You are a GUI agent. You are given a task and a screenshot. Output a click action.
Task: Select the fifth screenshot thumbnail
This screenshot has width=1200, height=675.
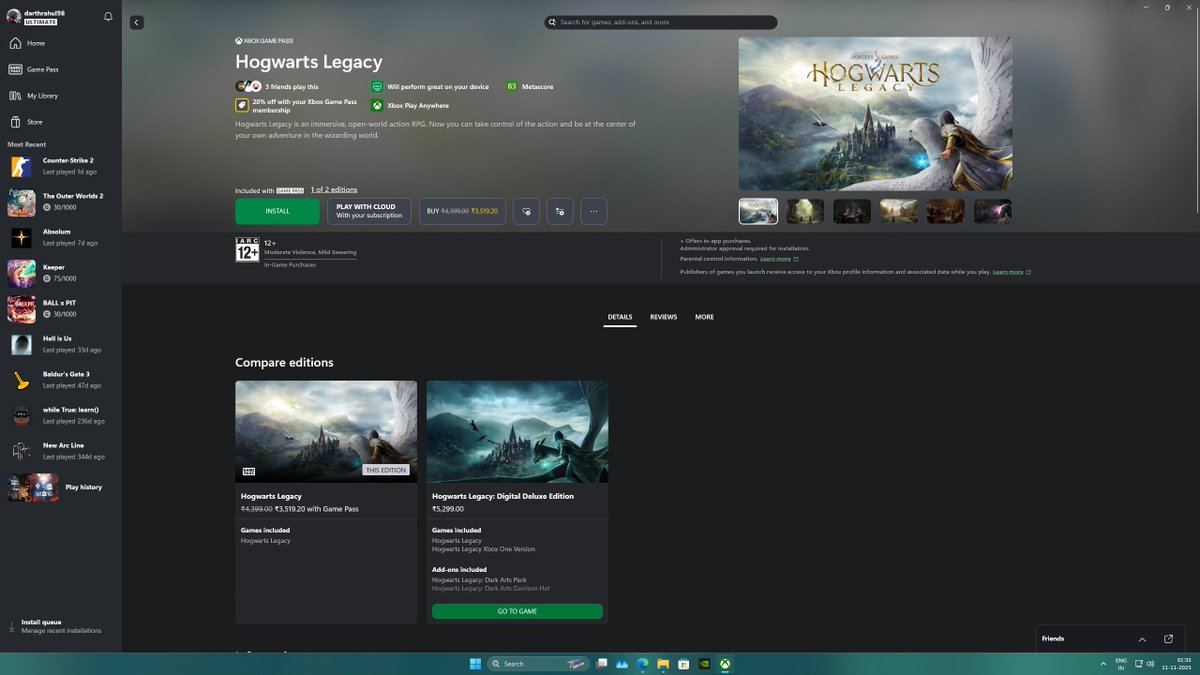946,211
